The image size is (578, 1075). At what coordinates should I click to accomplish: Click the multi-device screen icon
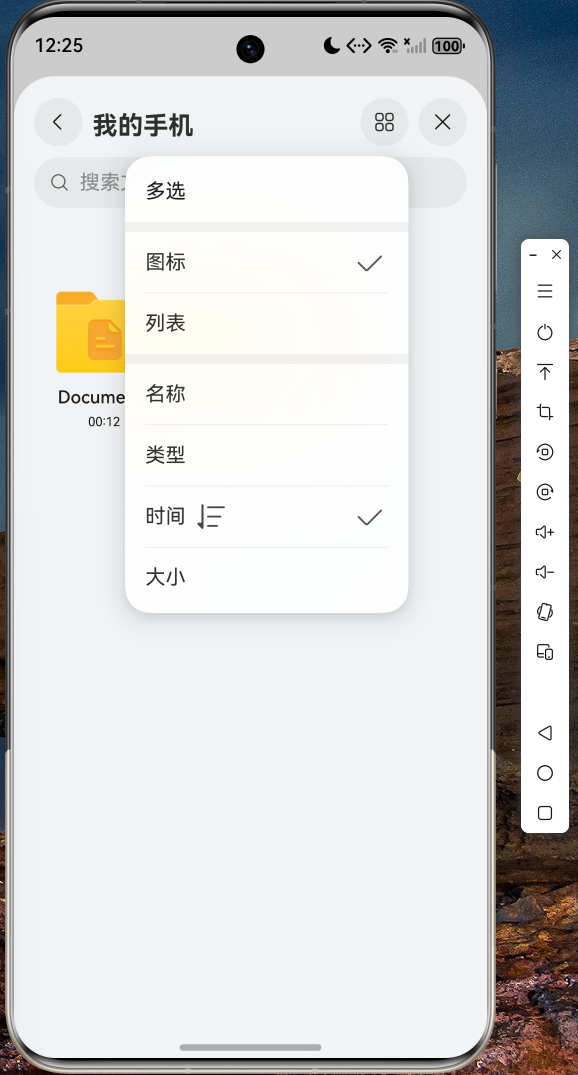pyautogui.click(x=545, y=652)
